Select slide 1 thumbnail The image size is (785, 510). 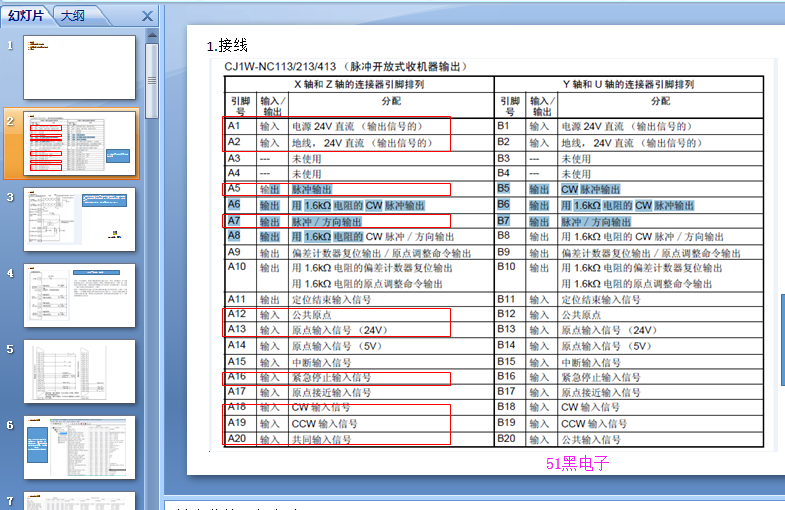click(79, 67)
